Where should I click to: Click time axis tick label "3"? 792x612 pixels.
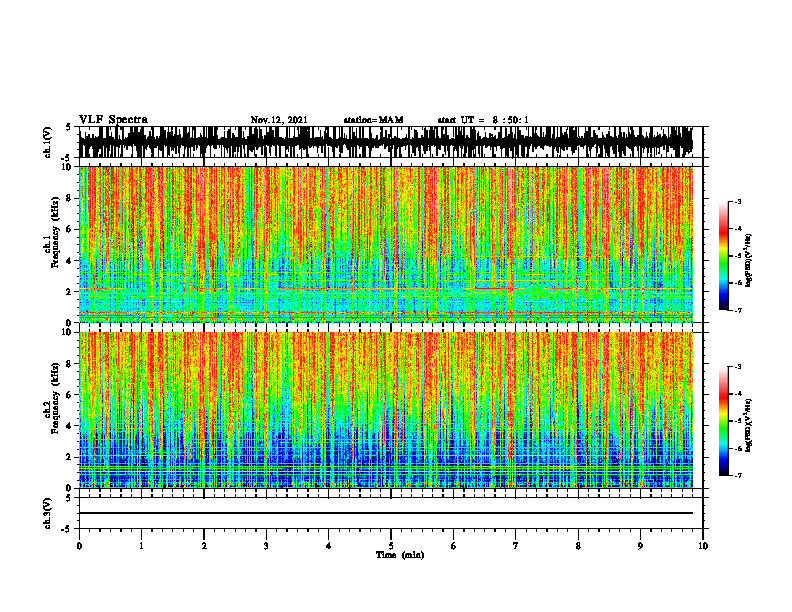266,546
